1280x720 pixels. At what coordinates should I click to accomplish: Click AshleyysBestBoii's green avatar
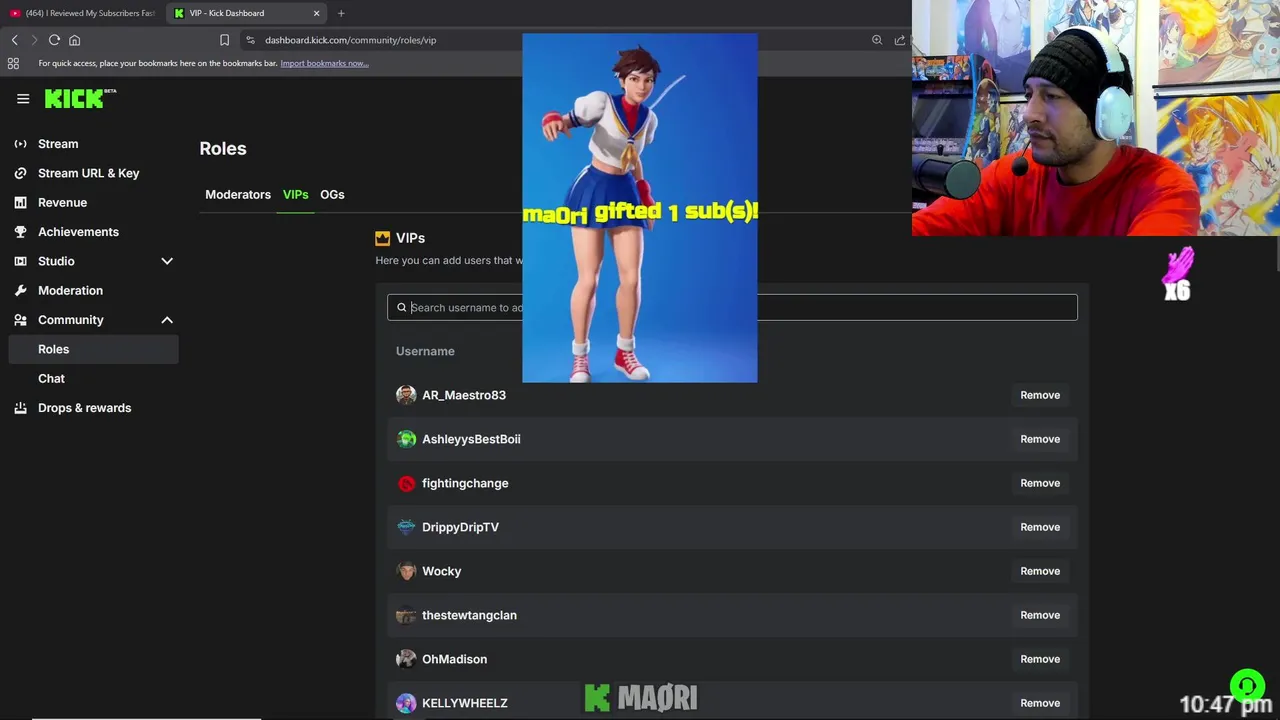406,439
